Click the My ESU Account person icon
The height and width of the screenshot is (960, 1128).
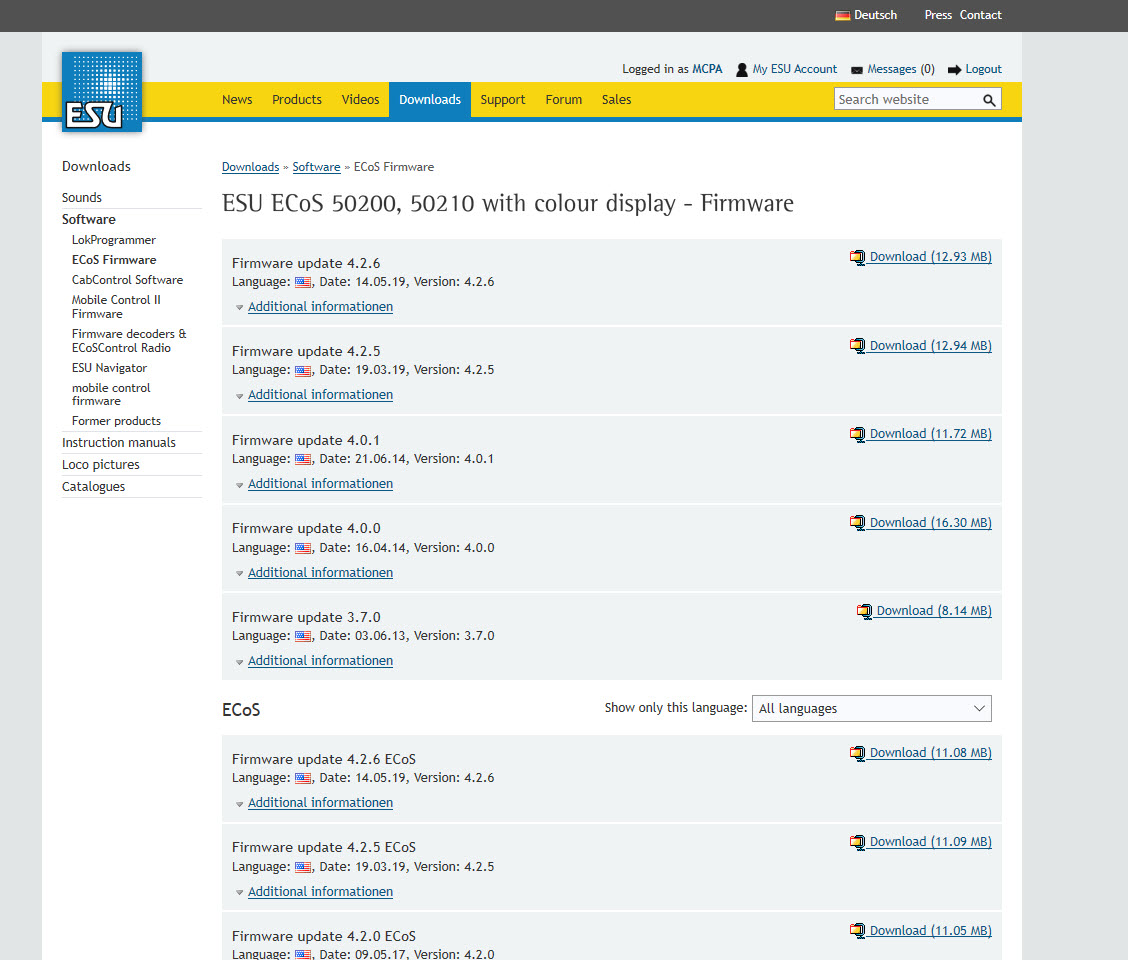click(742, 70)
